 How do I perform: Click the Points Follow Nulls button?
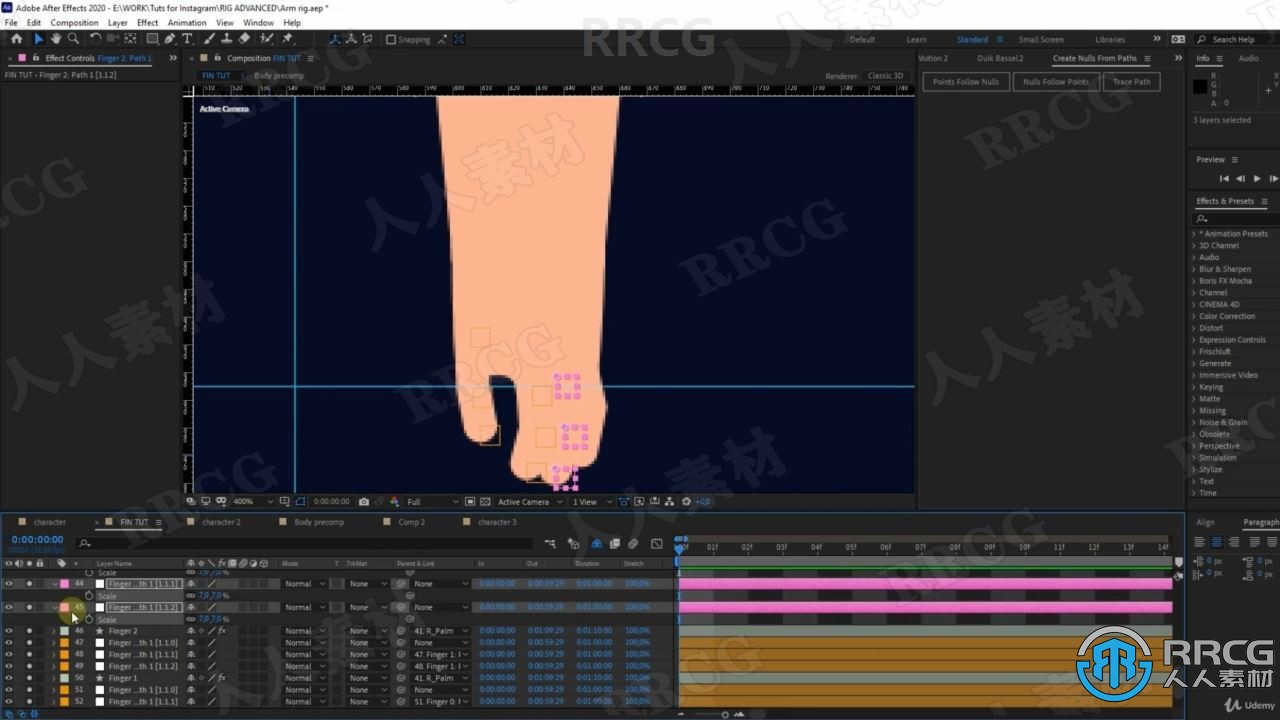pos(966,82)
